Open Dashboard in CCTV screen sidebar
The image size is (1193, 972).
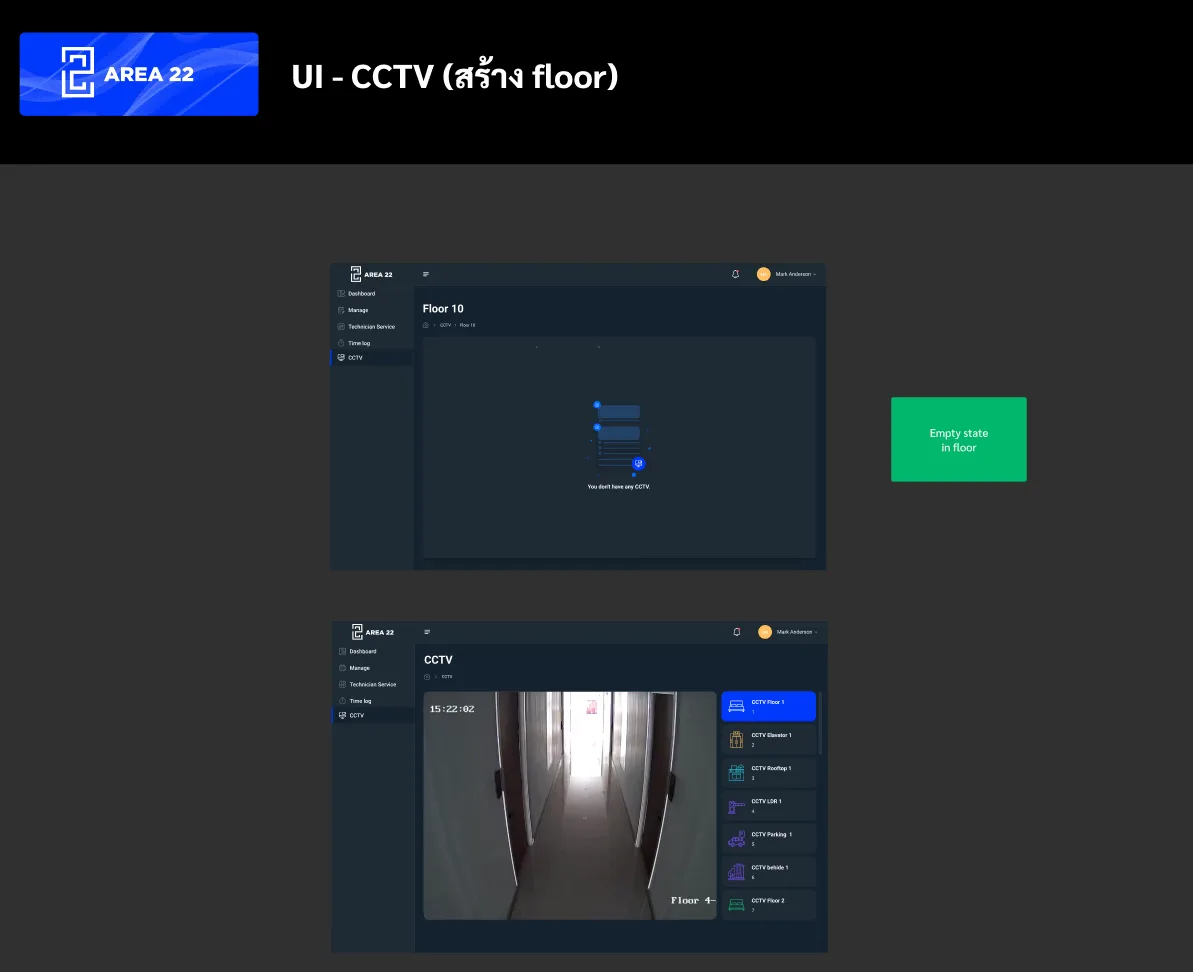374,652
